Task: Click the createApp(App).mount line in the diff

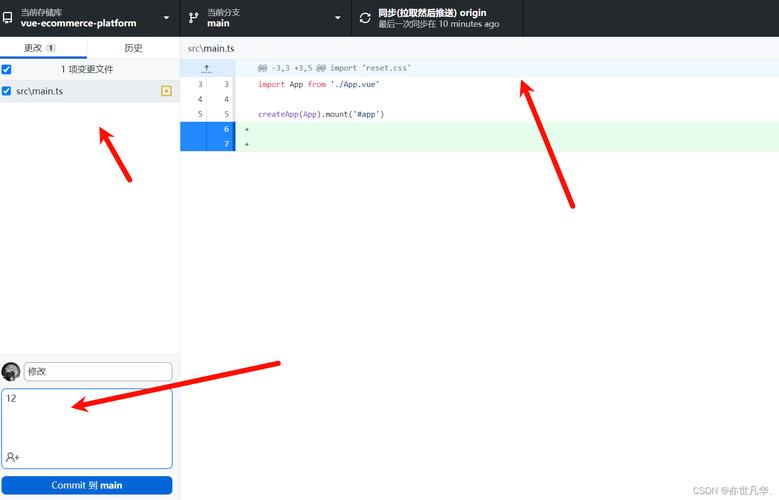Action: click(x=321, y=114)
